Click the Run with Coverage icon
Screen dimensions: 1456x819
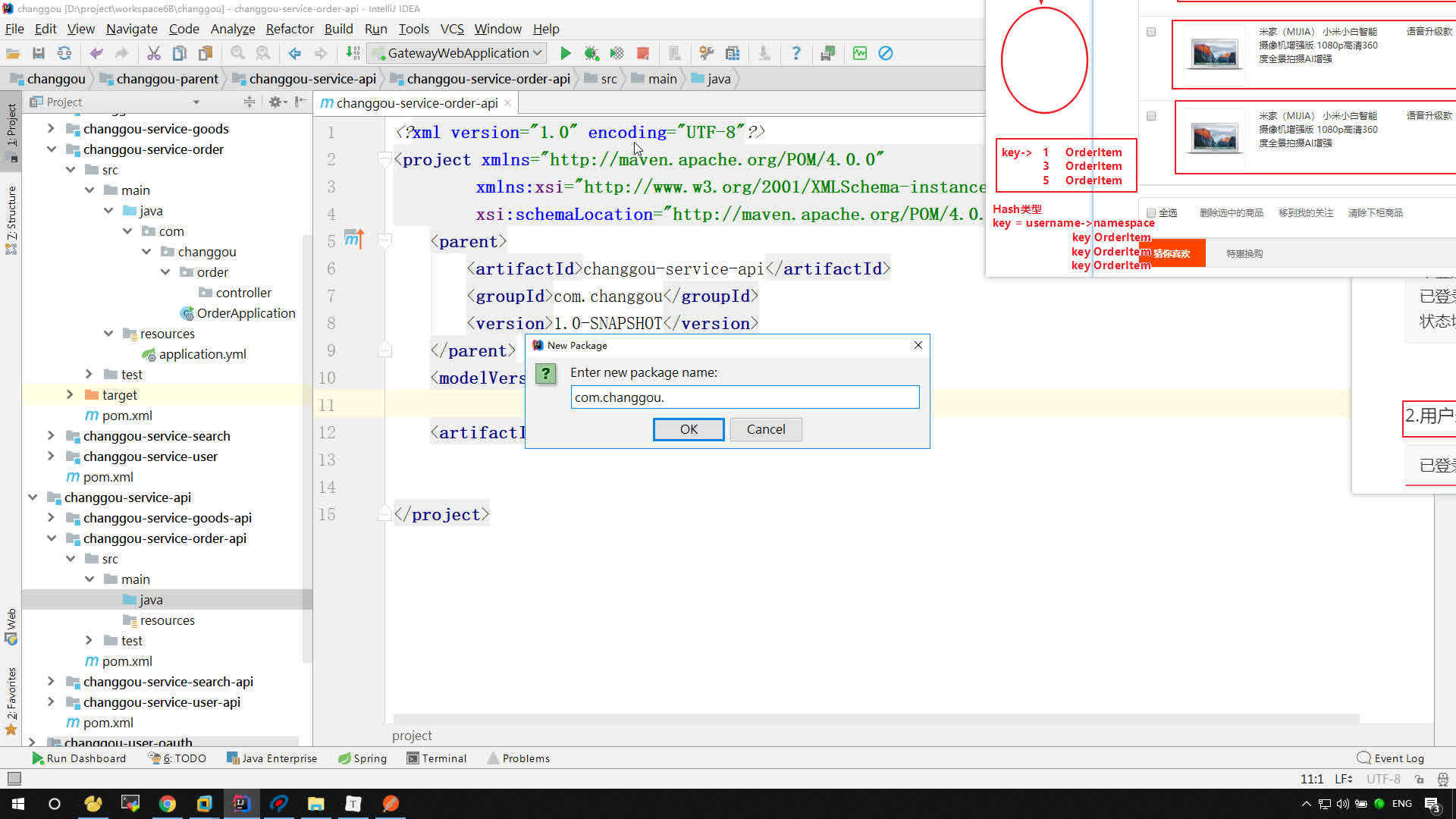(x=617, y=53)
